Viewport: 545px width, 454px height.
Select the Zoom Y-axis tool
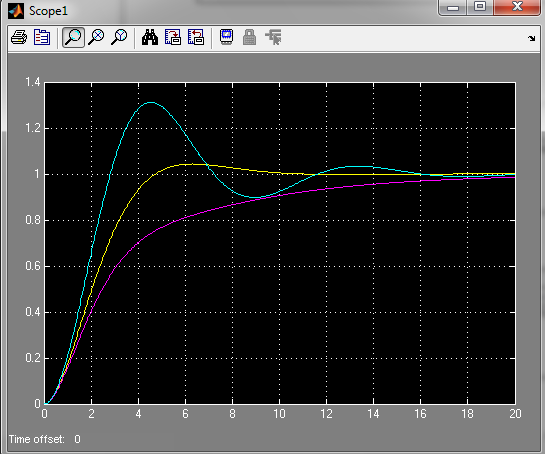(x=119, y=37)
